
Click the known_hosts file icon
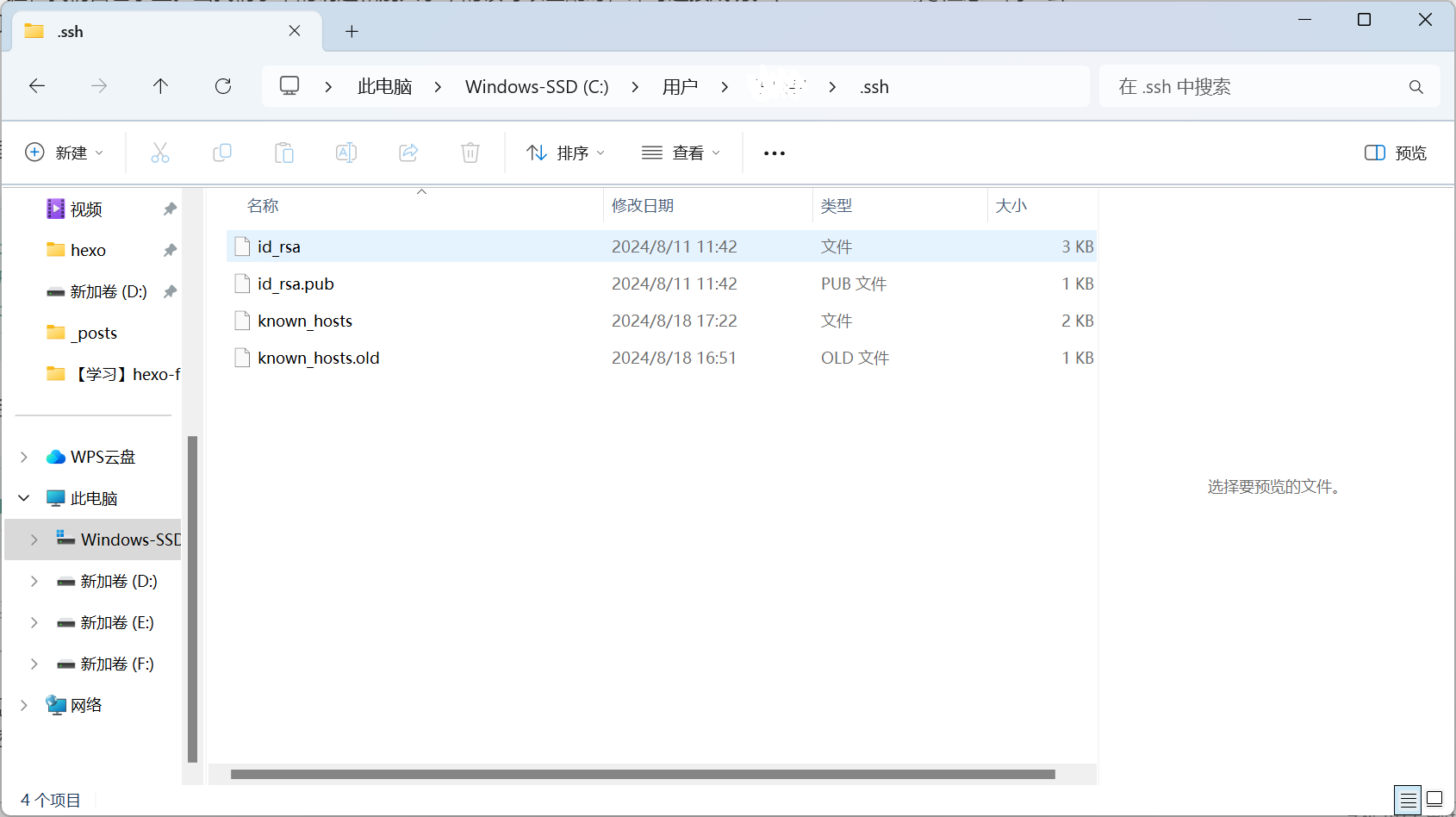[243, 321]
